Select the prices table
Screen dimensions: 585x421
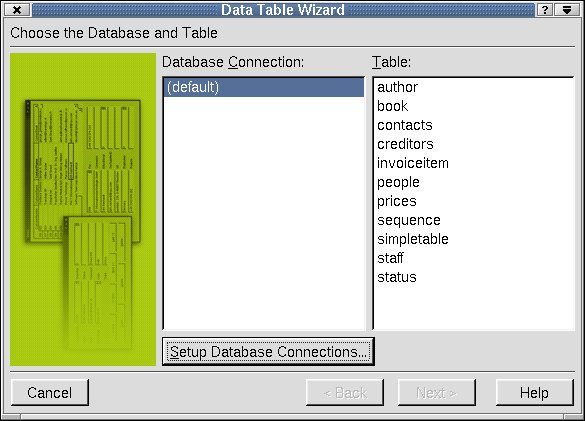pos(397,202)
